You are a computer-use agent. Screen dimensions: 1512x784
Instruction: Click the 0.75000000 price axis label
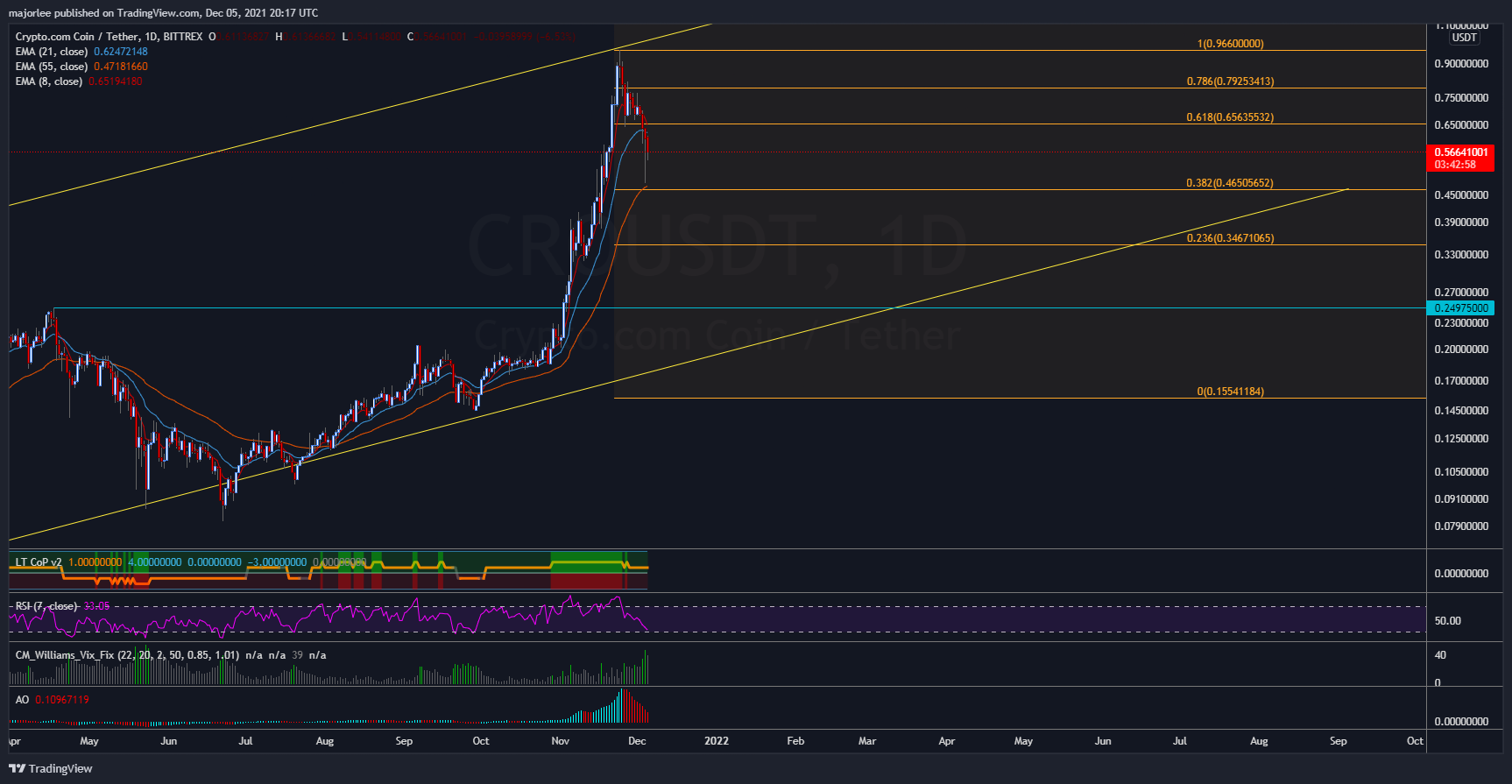coord(1461,98)
